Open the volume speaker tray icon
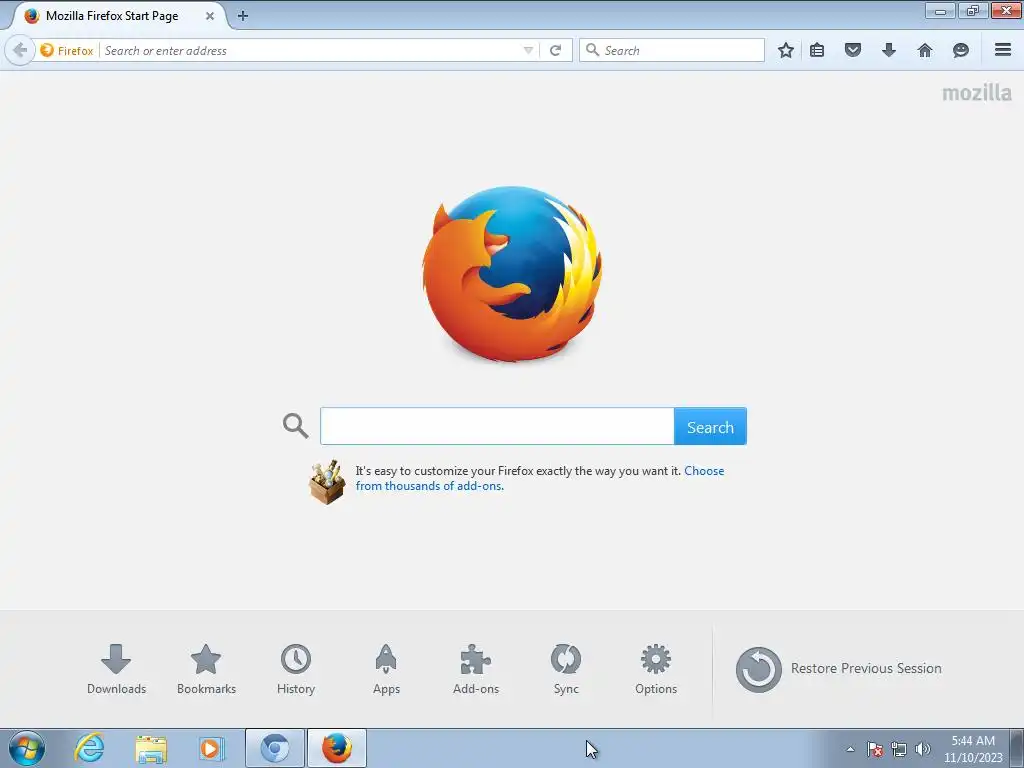 pos(923,749)
